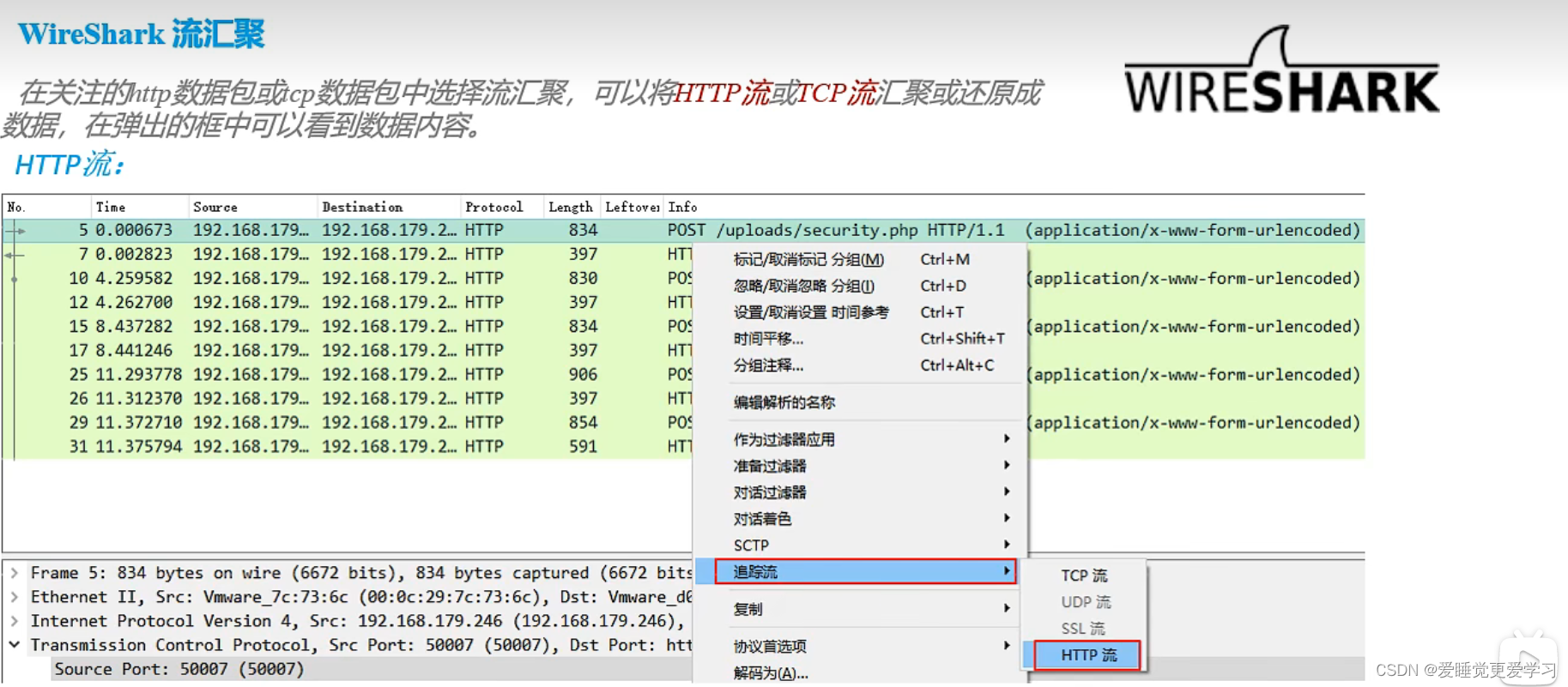Image resolution: width=1568 pixels, height=687 pixels.
Task: Select packet number 15 row
Action: (x=348, y=326)
